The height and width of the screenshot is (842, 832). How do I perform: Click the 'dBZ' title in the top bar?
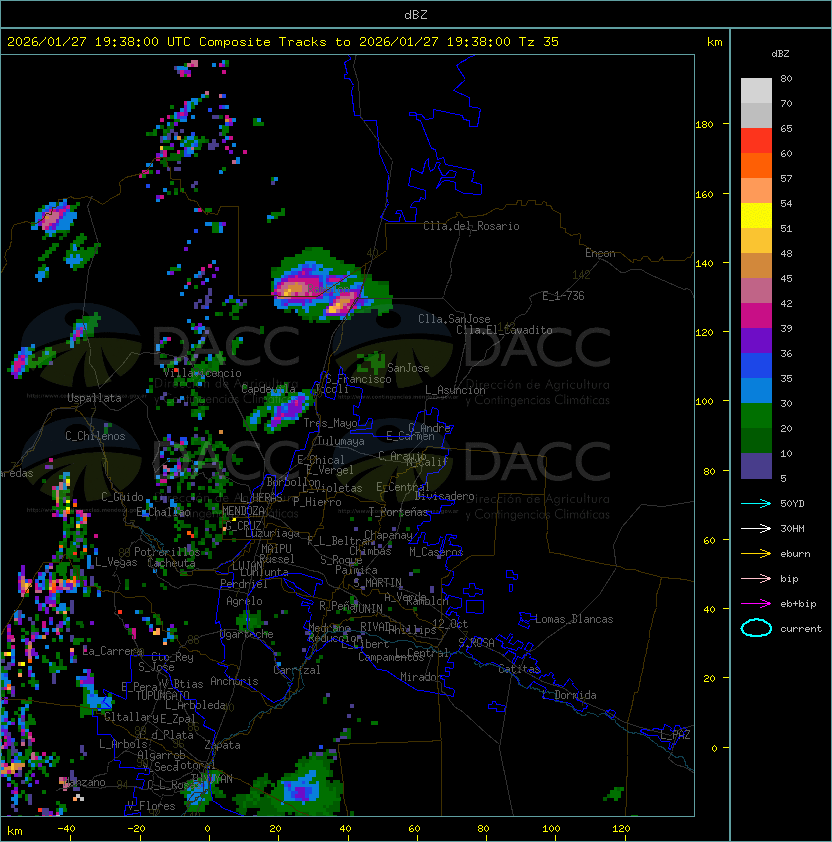(x=416, y=14)
